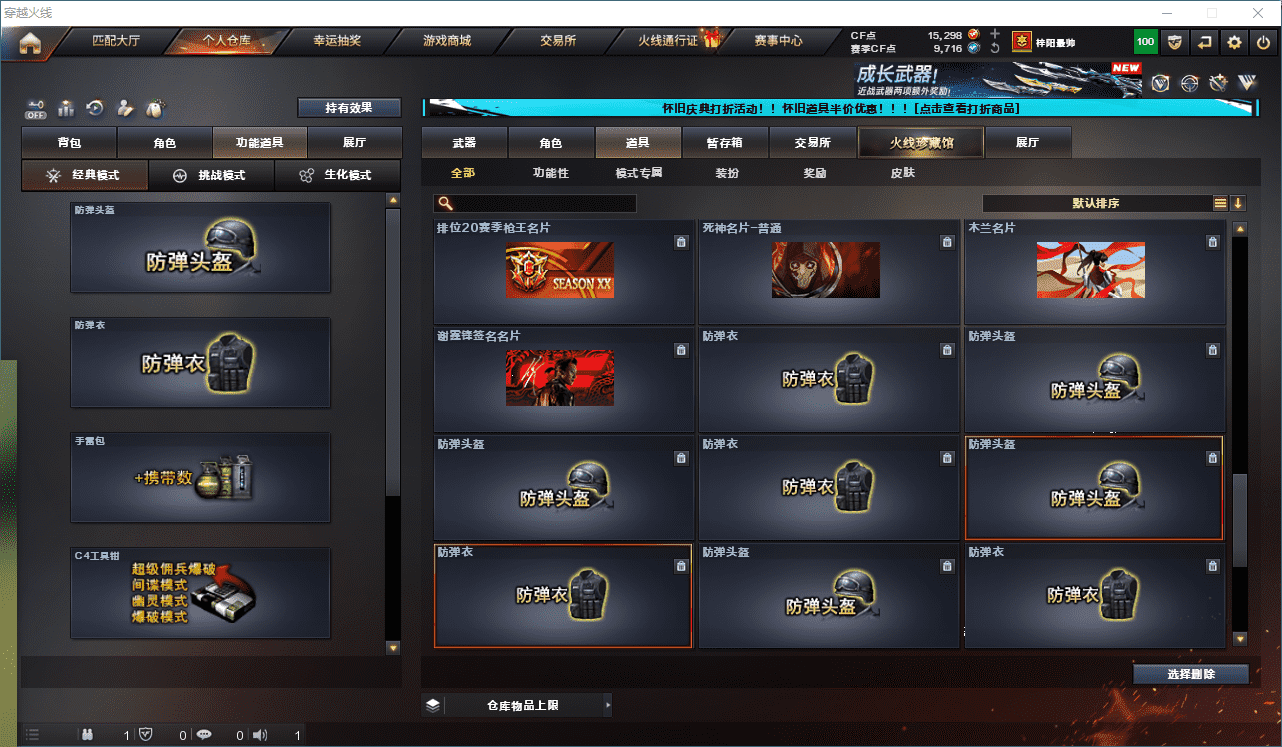Open the ranking podium icon

[x=66, y=108]
